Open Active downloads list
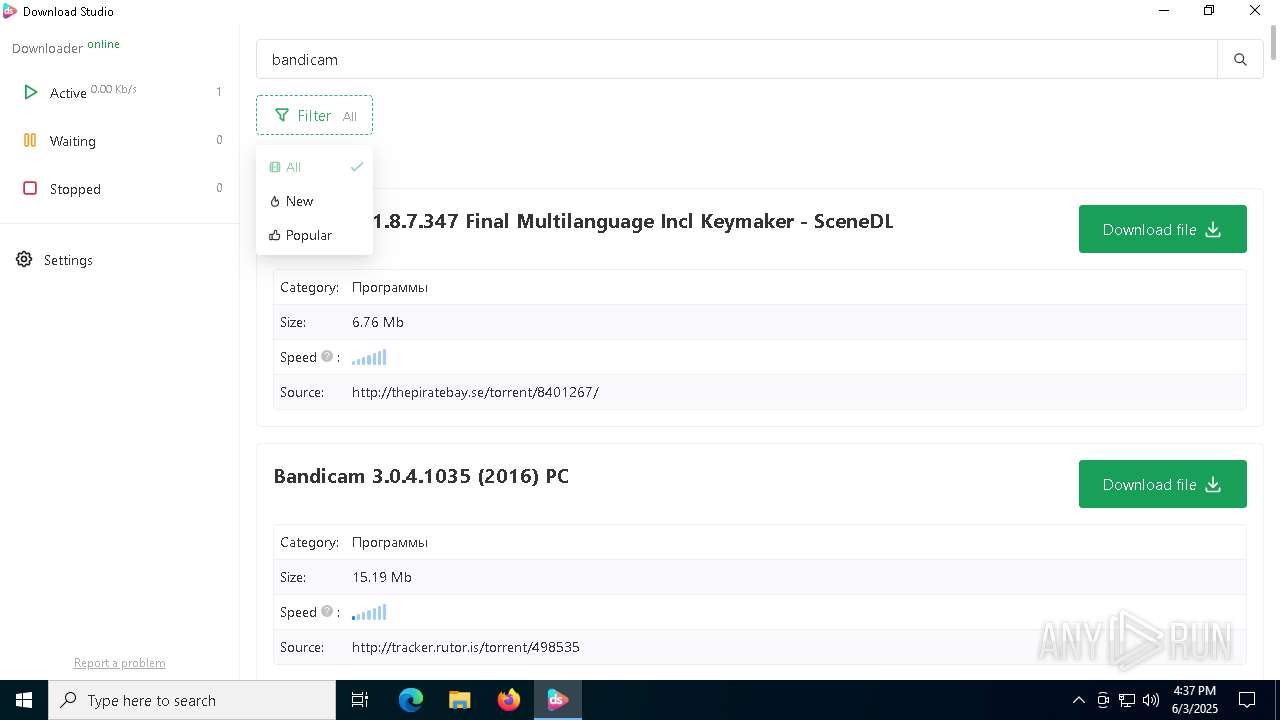The image size is (1280, 720). (120, 92)
